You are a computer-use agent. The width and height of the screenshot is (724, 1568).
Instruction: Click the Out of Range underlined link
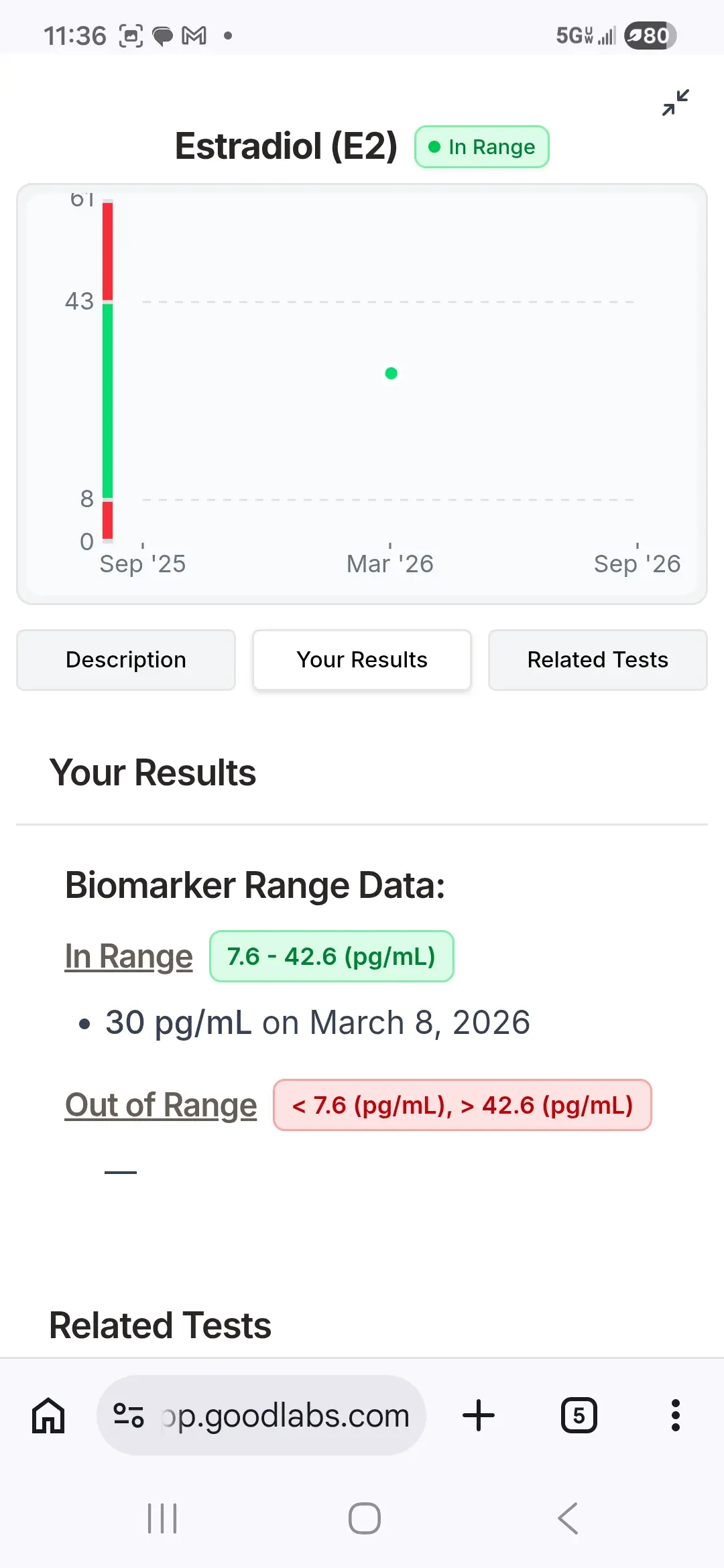point(161,1105)
